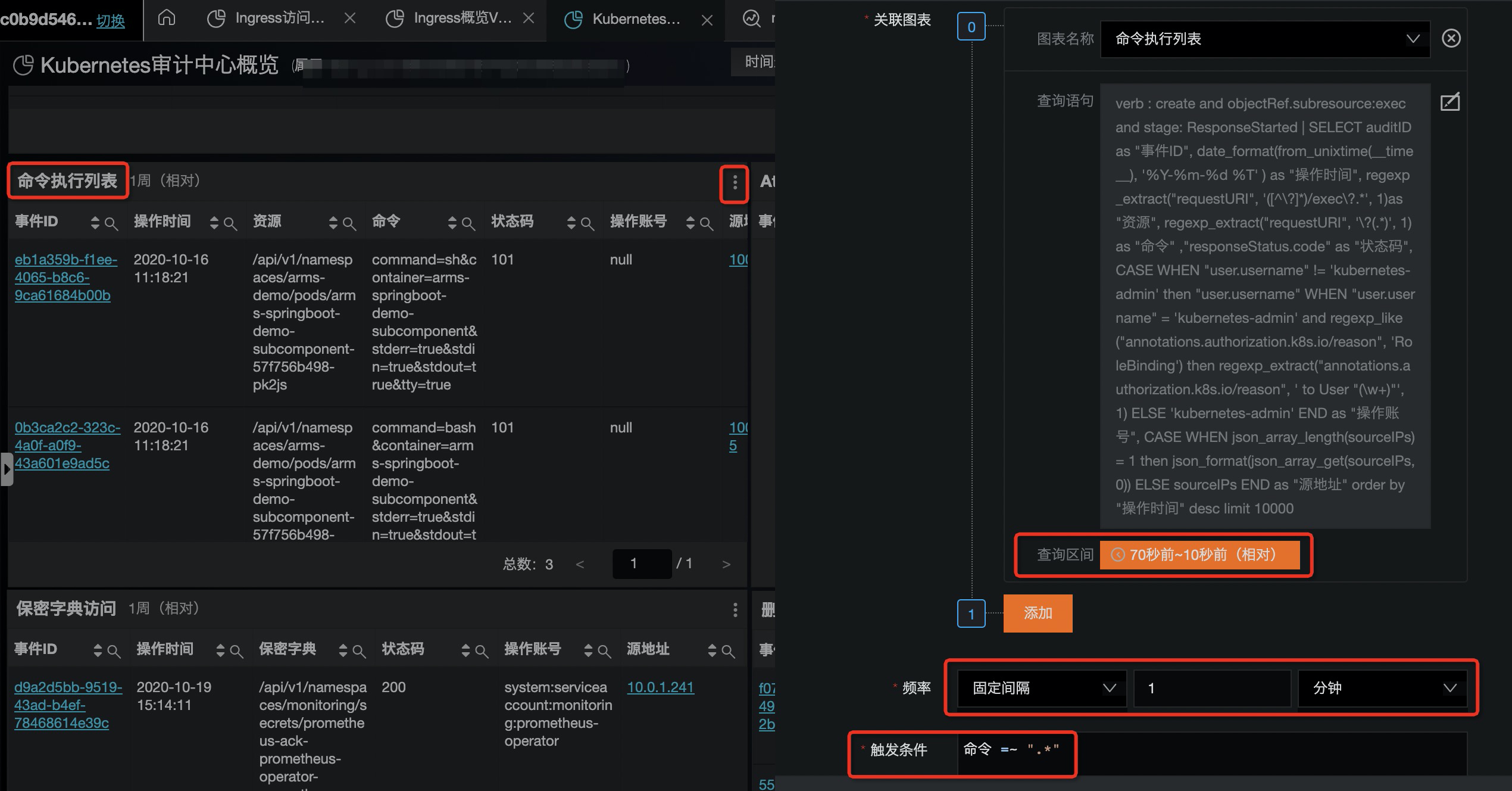Viewport: 1512px width, 791px height.
Task: Click the orange 添加 button
Action: click(x=1038, y=613)
